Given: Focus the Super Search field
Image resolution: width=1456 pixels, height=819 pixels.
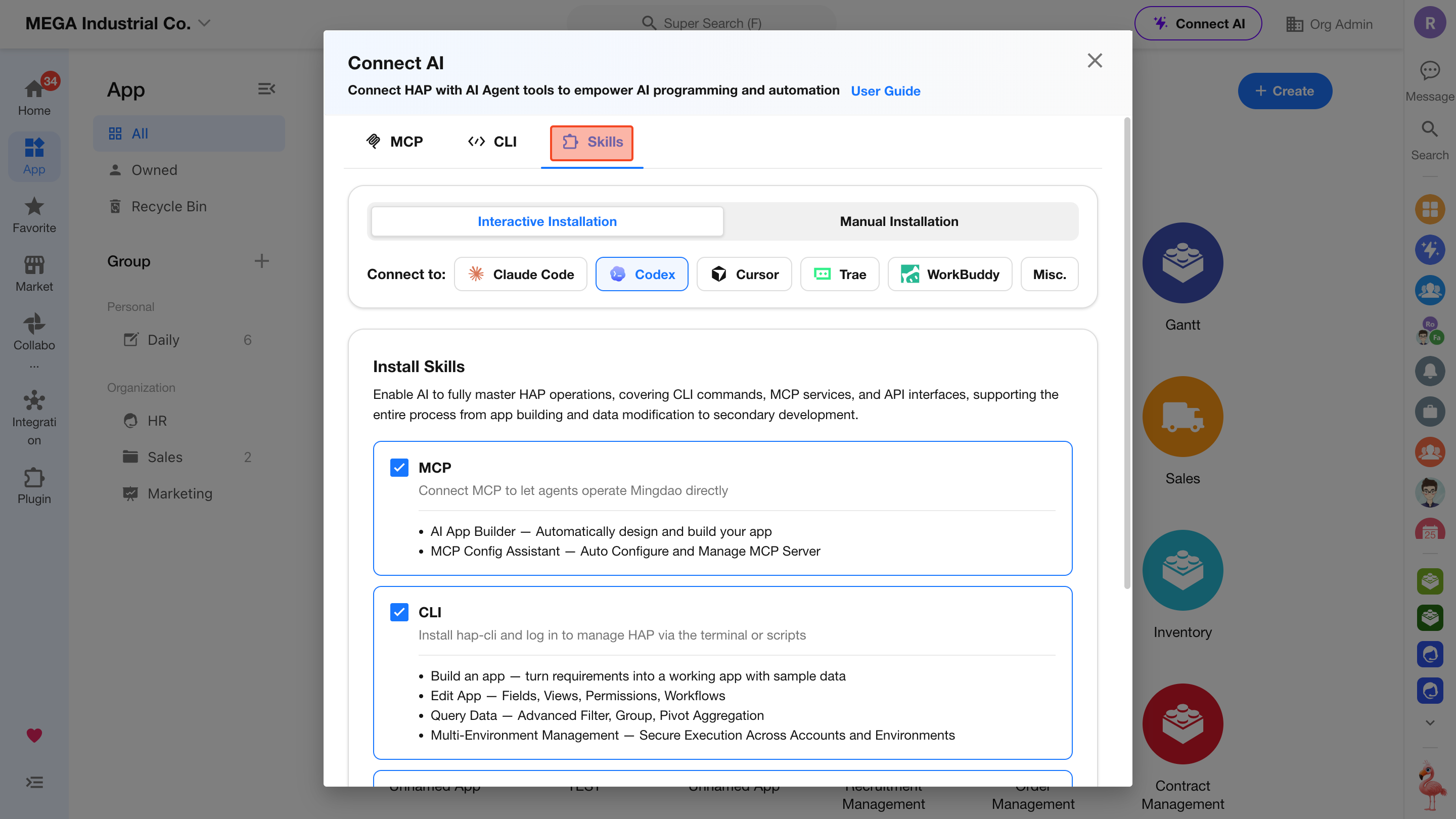Looking at the screenshot, I should point(701,23).
